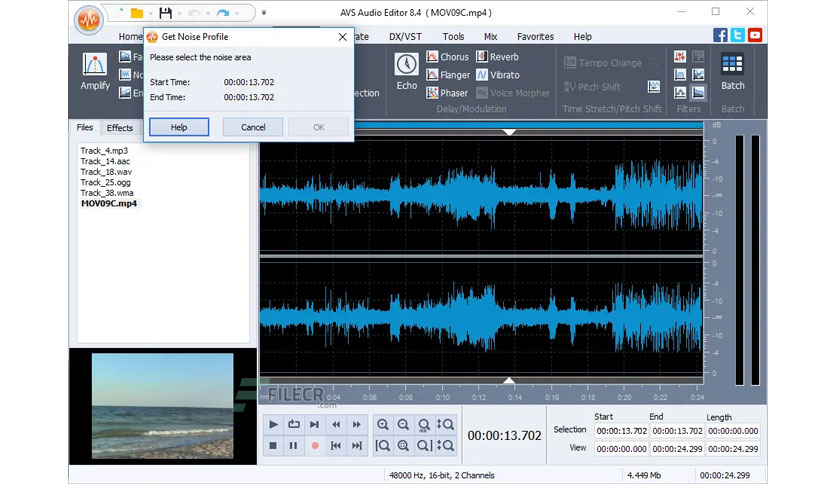Click the Selection End time field
Screen dimensions: 836x484
tap(677, 431)
